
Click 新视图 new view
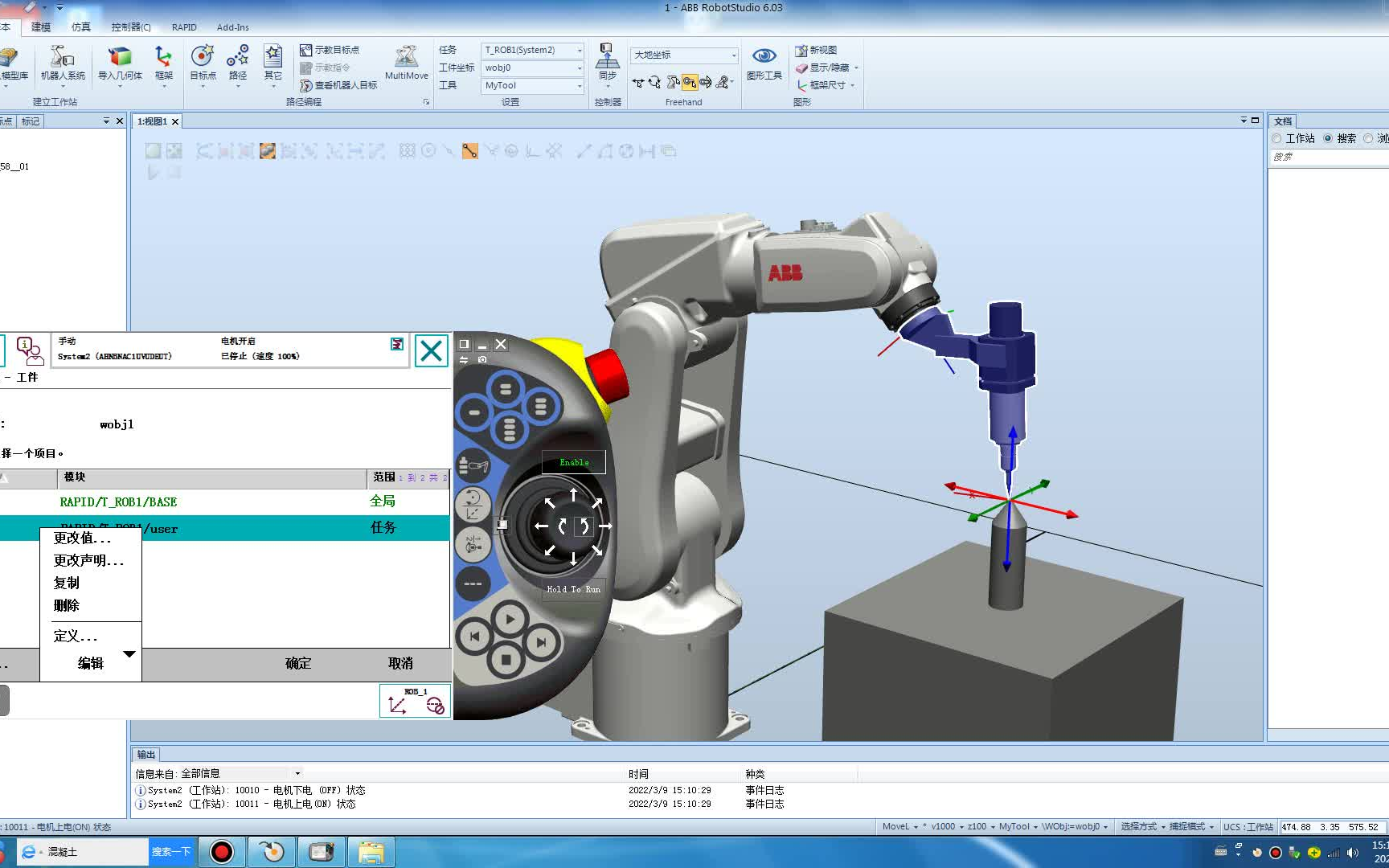click(x=817, y=50)
